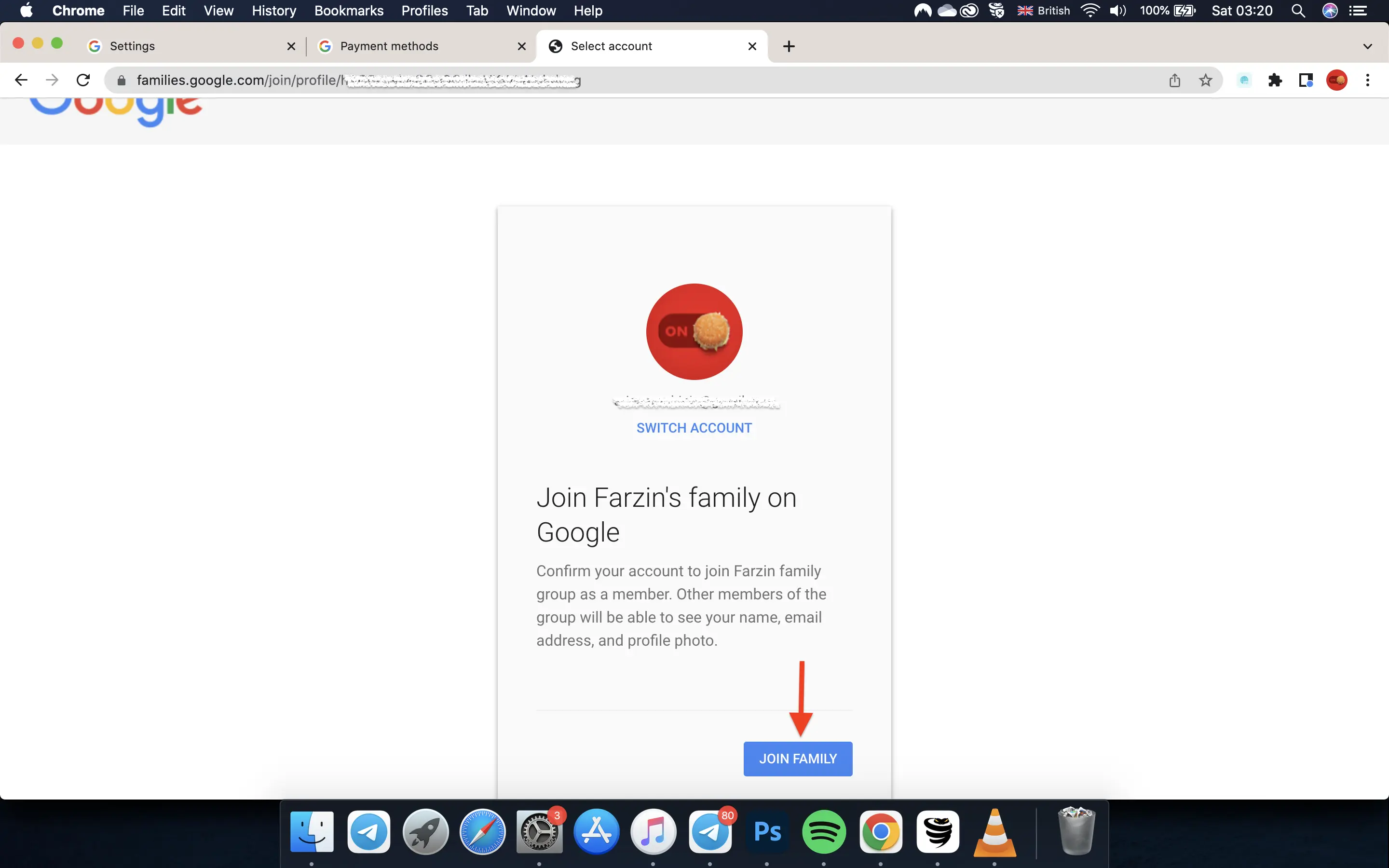This screenshot has height=868, width=1389.
Task: Open the Extensions puzzle-piece menu
Action: [x=1275, y=81]
